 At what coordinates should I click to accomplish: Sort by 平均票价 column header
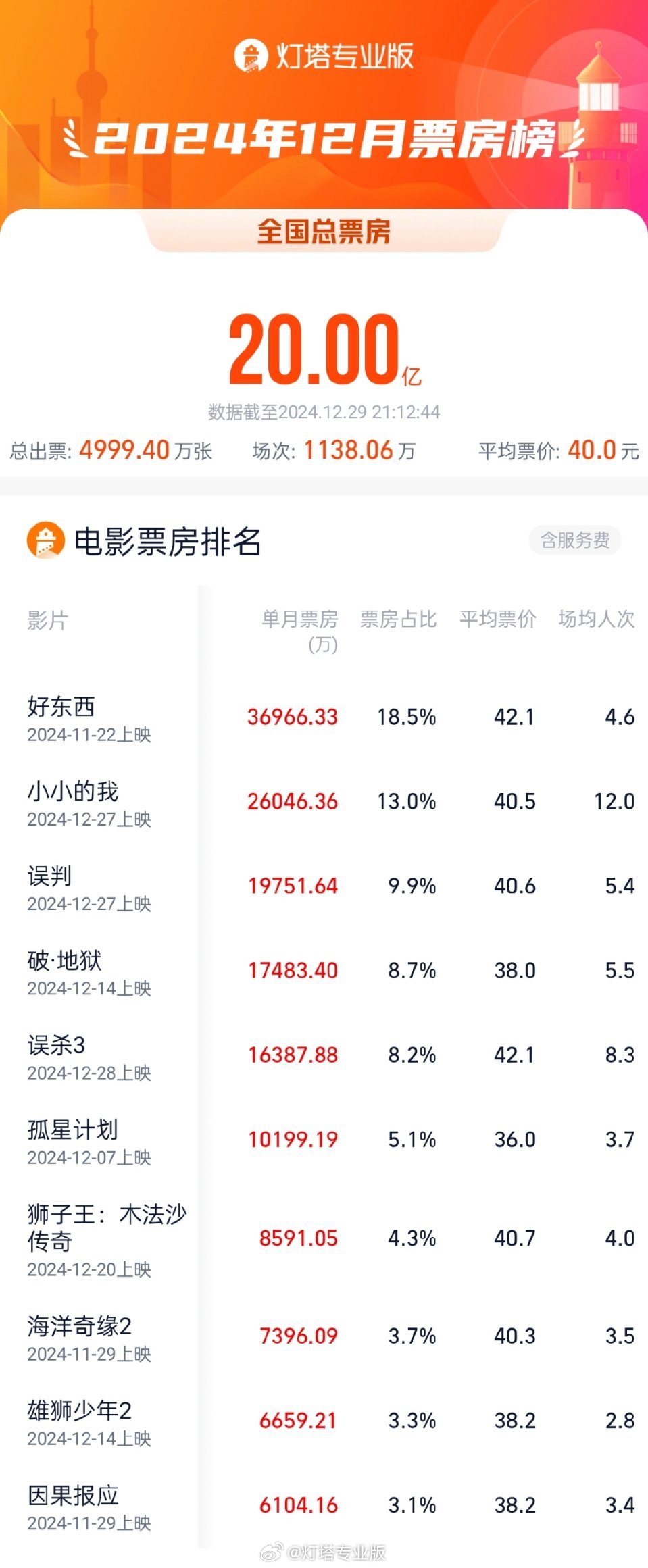click(497, 619)
